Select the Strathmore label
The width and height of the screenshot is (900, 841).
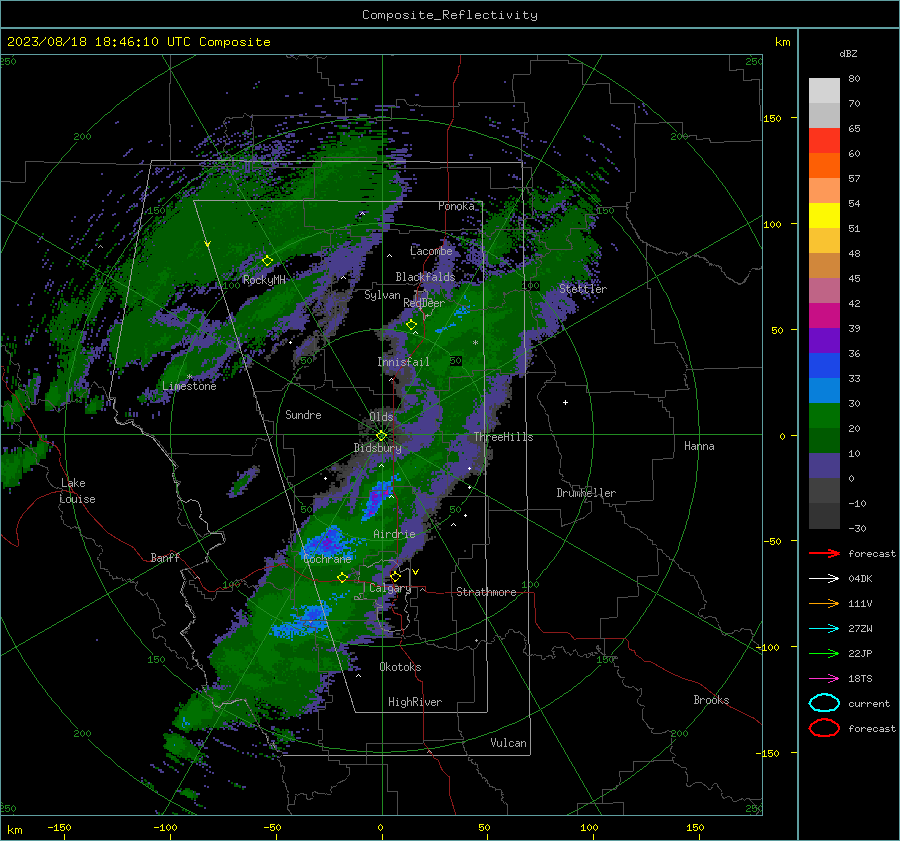pos(486,592)
